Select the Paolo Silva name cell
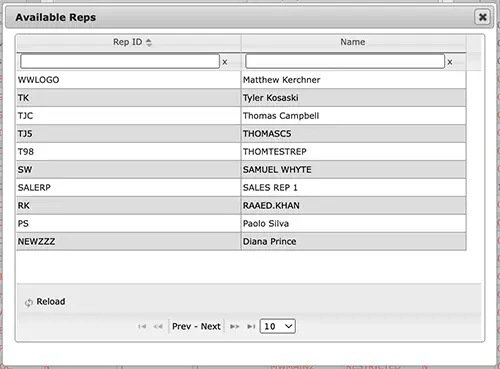Screen dimensions: 500x369 click(x=354, y=224)
